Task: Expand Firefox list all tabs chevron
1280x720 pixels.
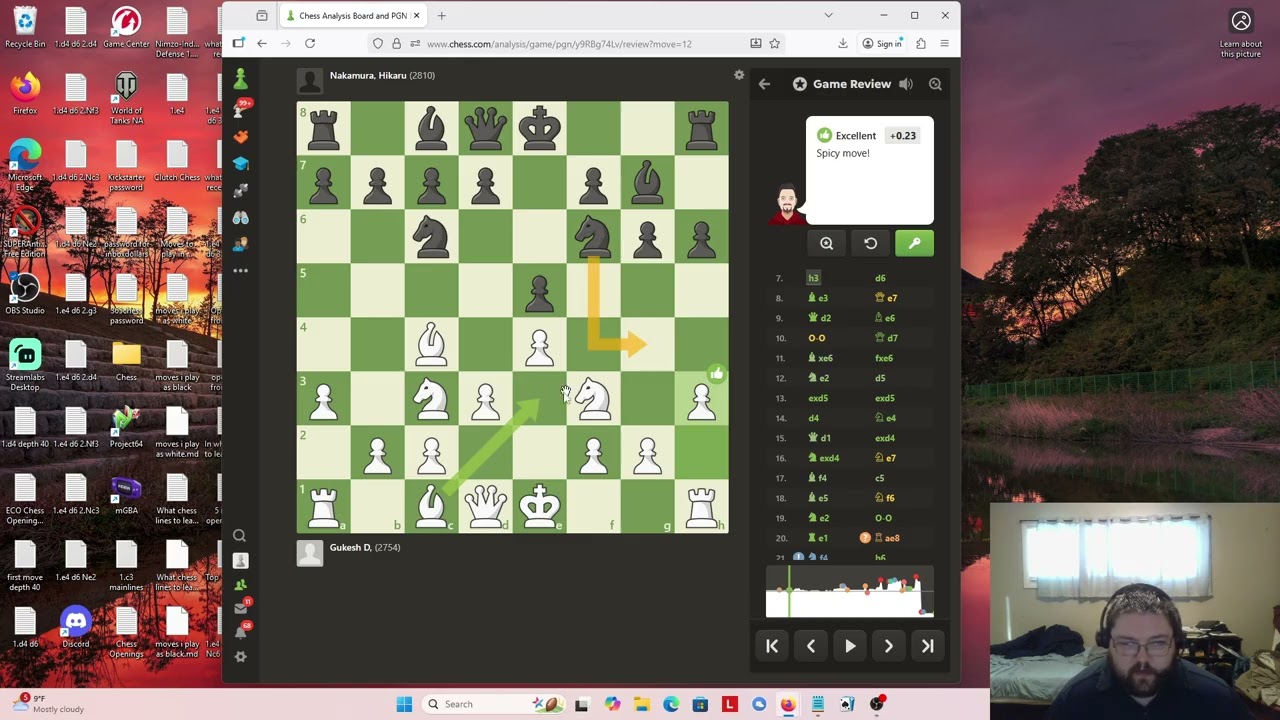Action: tap(828, 16)
